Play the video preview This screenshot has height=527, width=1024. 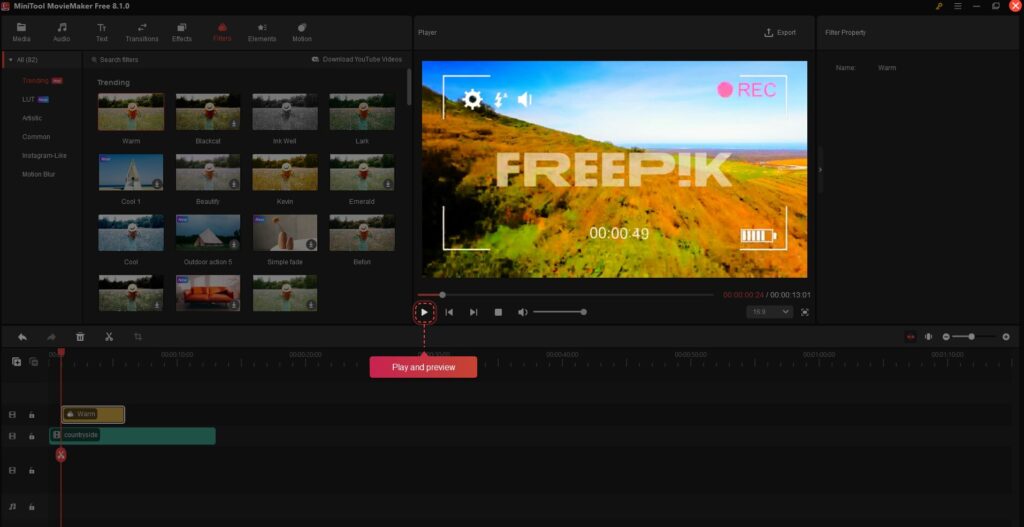(x=424, y=312)
